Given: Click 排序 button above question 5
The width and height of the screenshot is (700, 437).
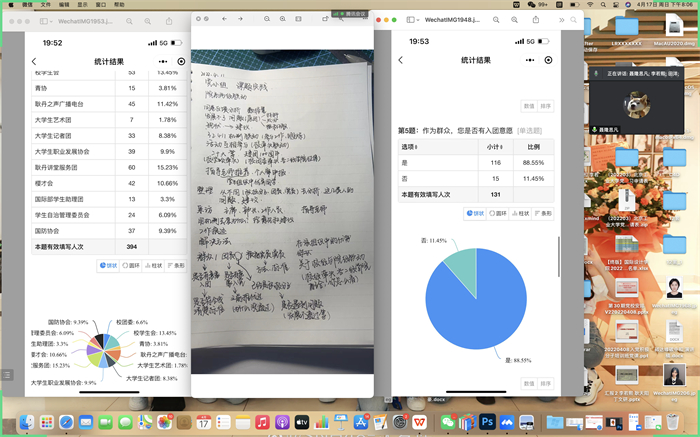Looking at the screenshot, I should (x=546, y=106).
